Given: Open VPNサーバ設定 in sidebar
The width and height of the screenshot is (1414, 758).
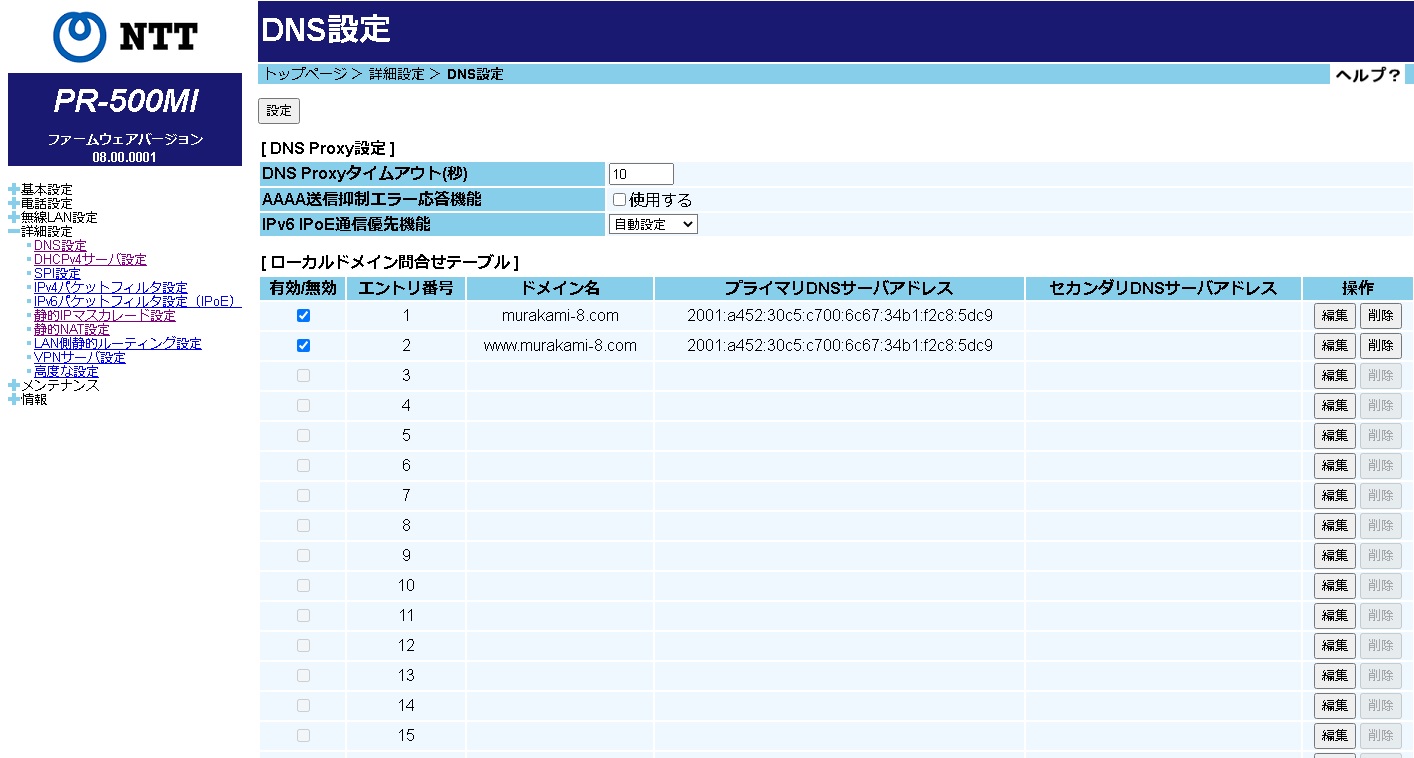Looking at the screenshot, I should click(x=79, y=358).
